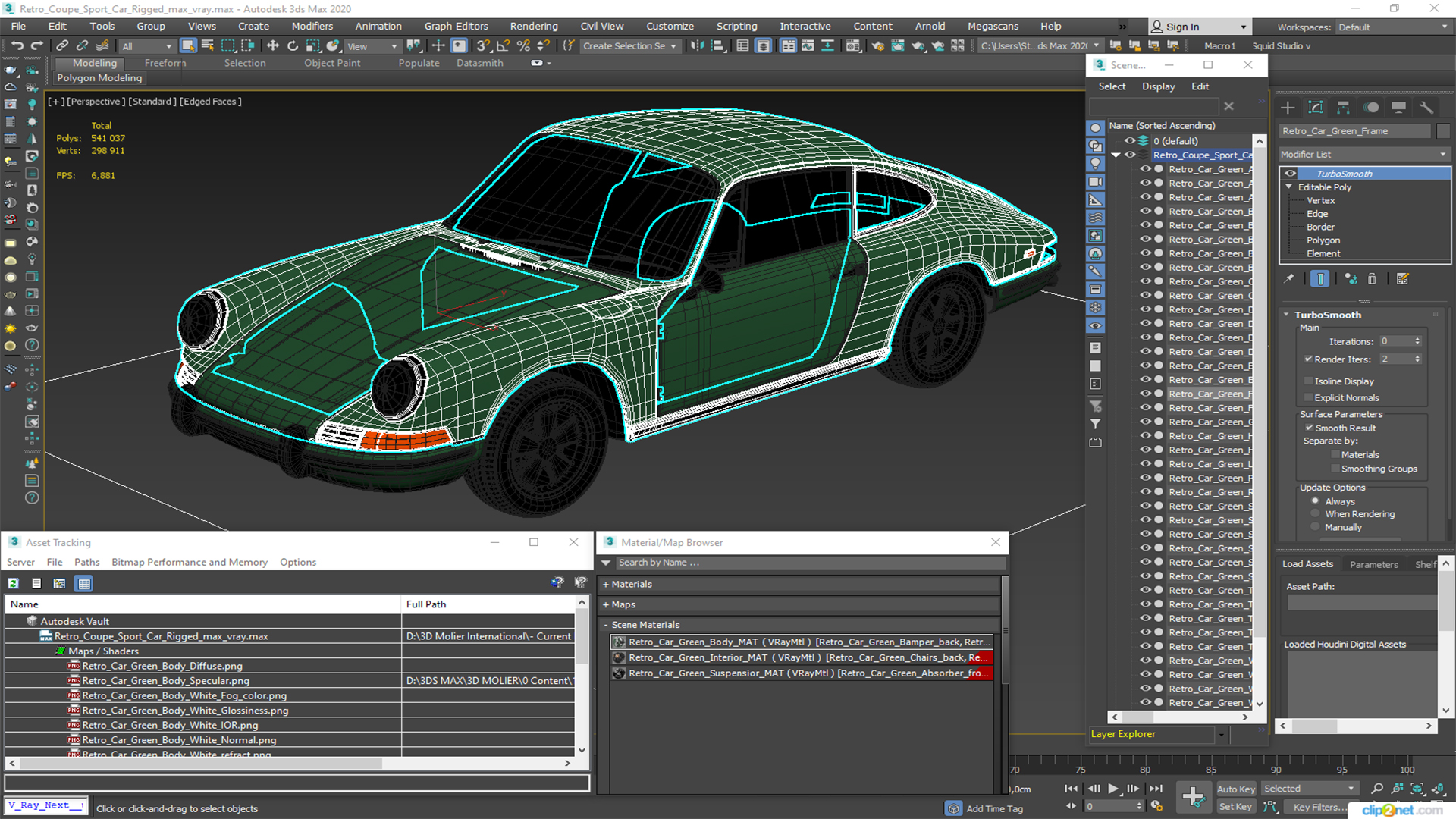
Task: Click Refresh icon in Asset Tracking toolbar
Action: 13,583
